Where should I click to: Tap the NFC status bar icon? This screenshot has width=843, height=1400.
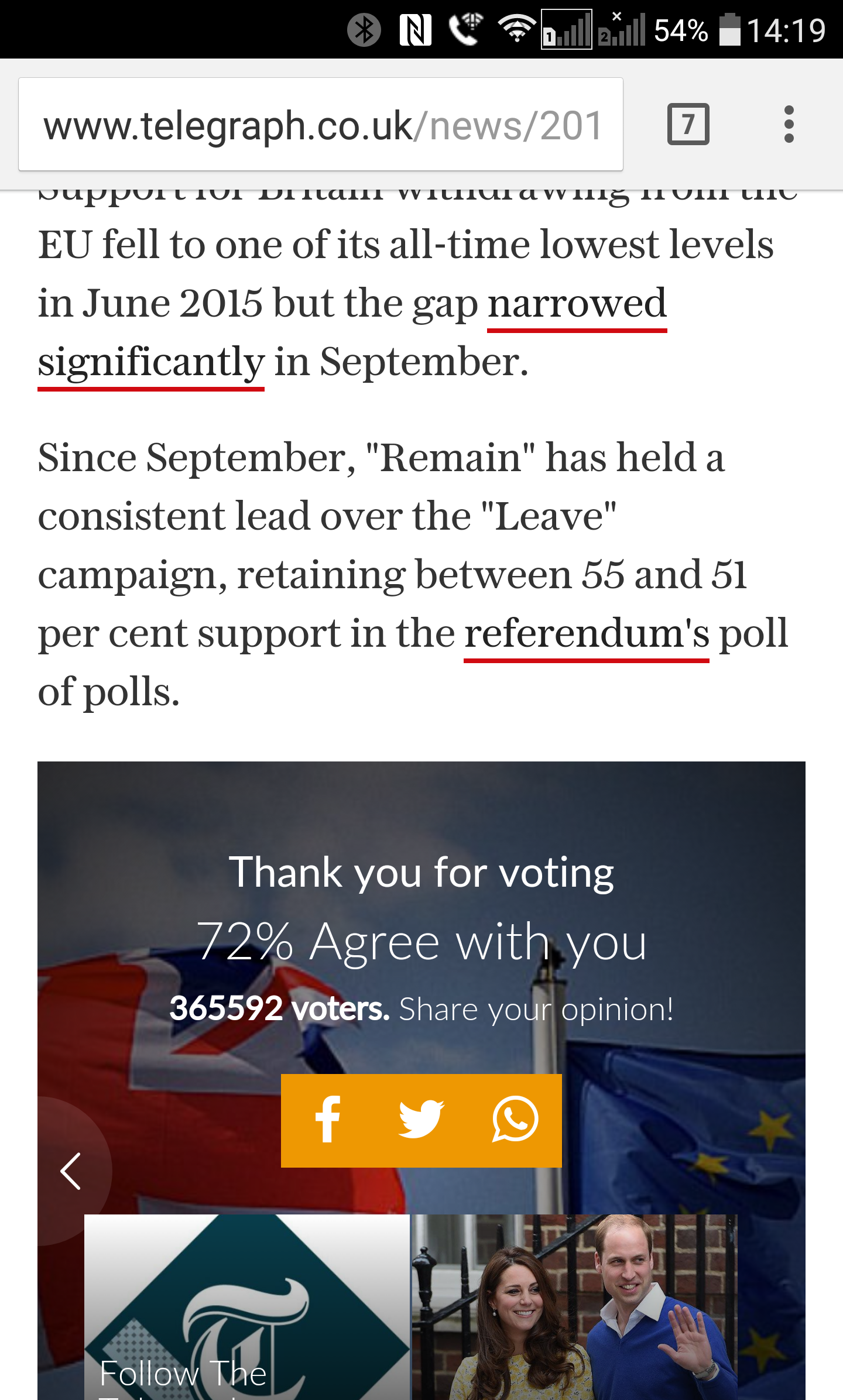tap(415, 30)
